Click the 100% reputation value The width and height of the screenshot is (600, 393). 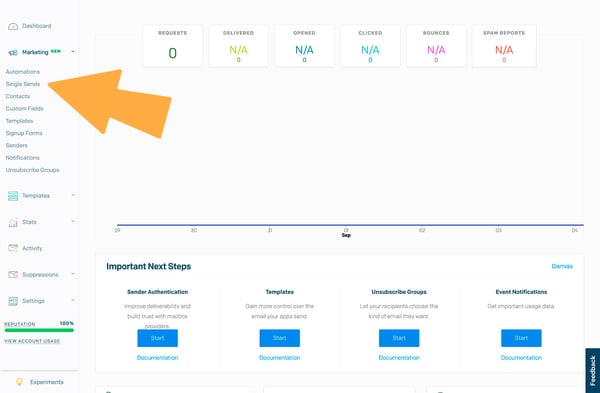(x=67, y=323)
